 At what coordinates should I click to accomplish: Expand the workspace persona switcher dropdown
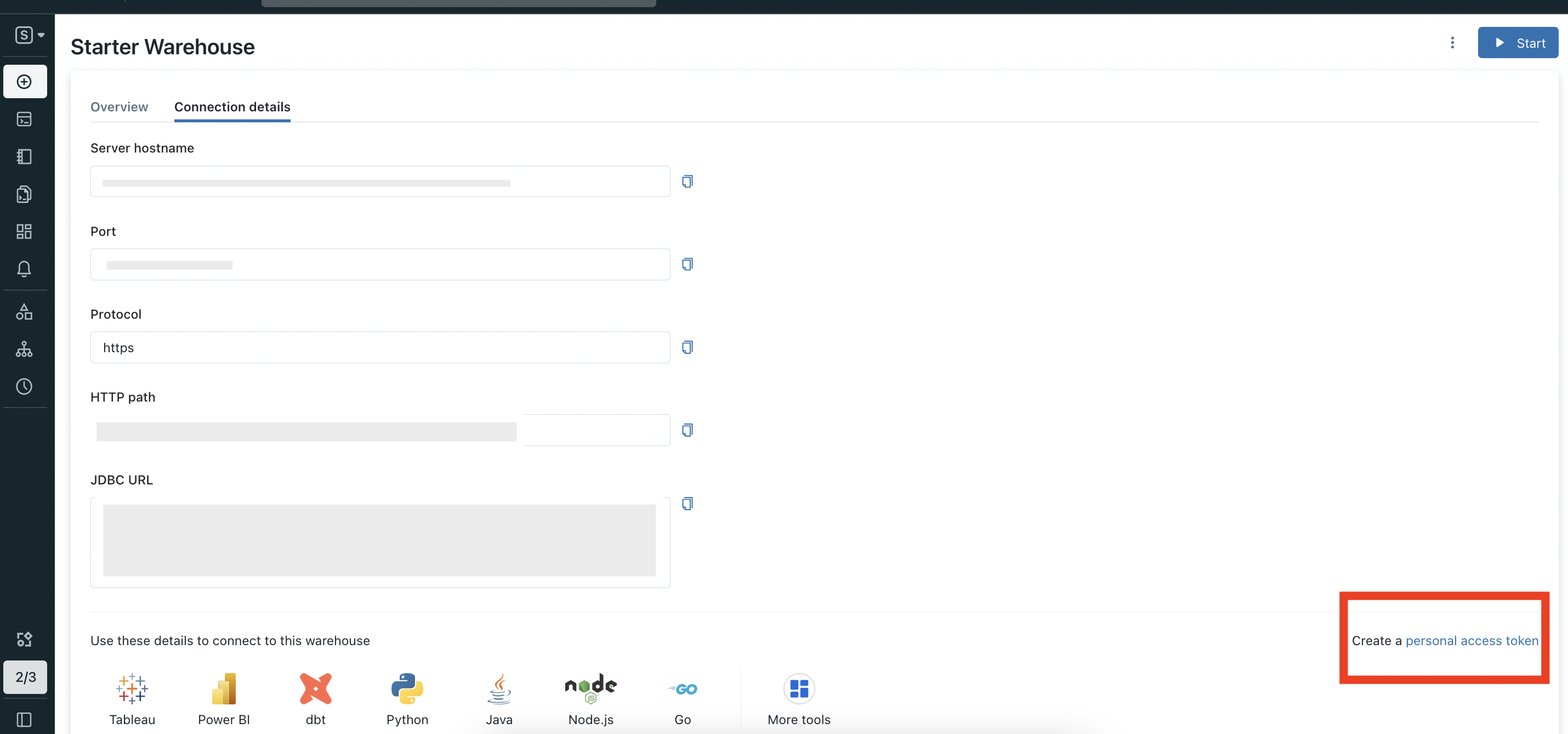(x=29, y=35)
